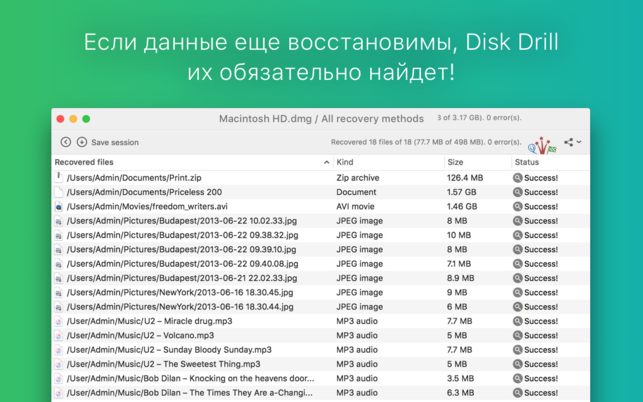Click MP3 icon for Sunday Bloody Sunday.mp3

click(59, 350)
